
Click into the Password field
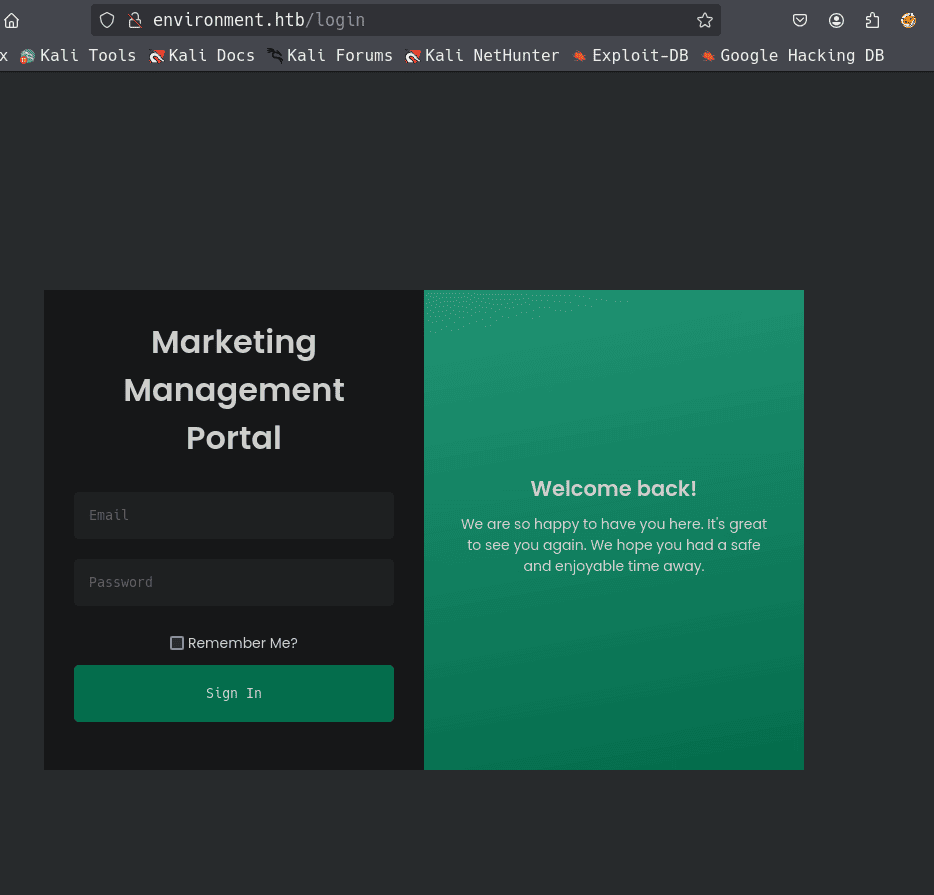[234, 582]
